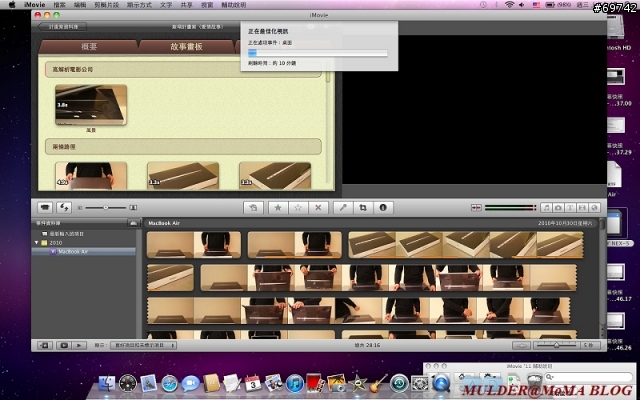Launch iTunes from the Dock
The width and height of the screenshot is (640, 400).
point(294,384)
